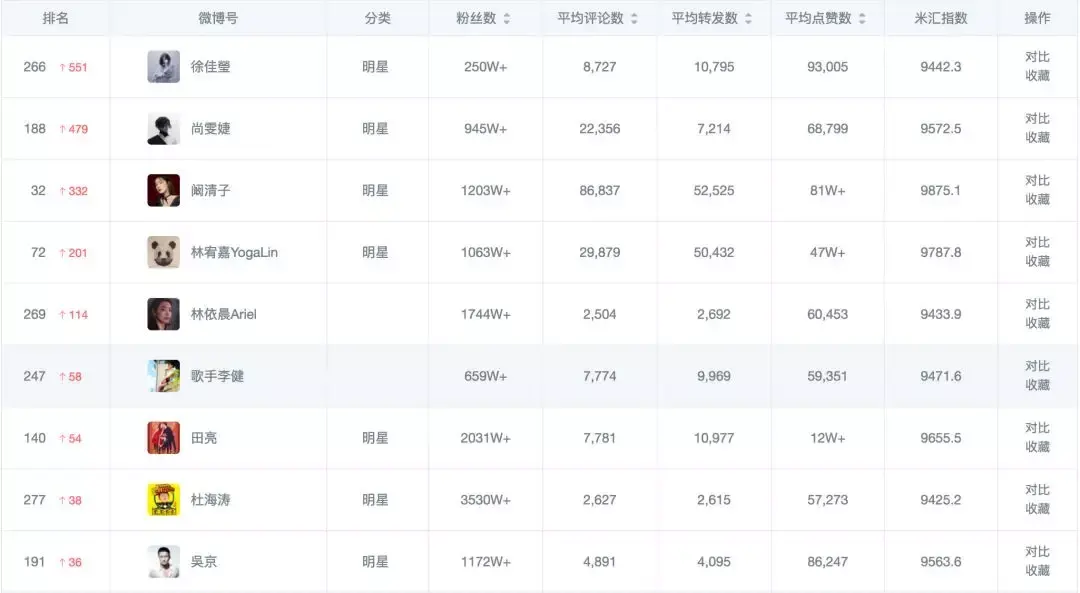Compare 阚清子 using the 对比 link
Screen dimensions: 1080x593
[1037, 181]
